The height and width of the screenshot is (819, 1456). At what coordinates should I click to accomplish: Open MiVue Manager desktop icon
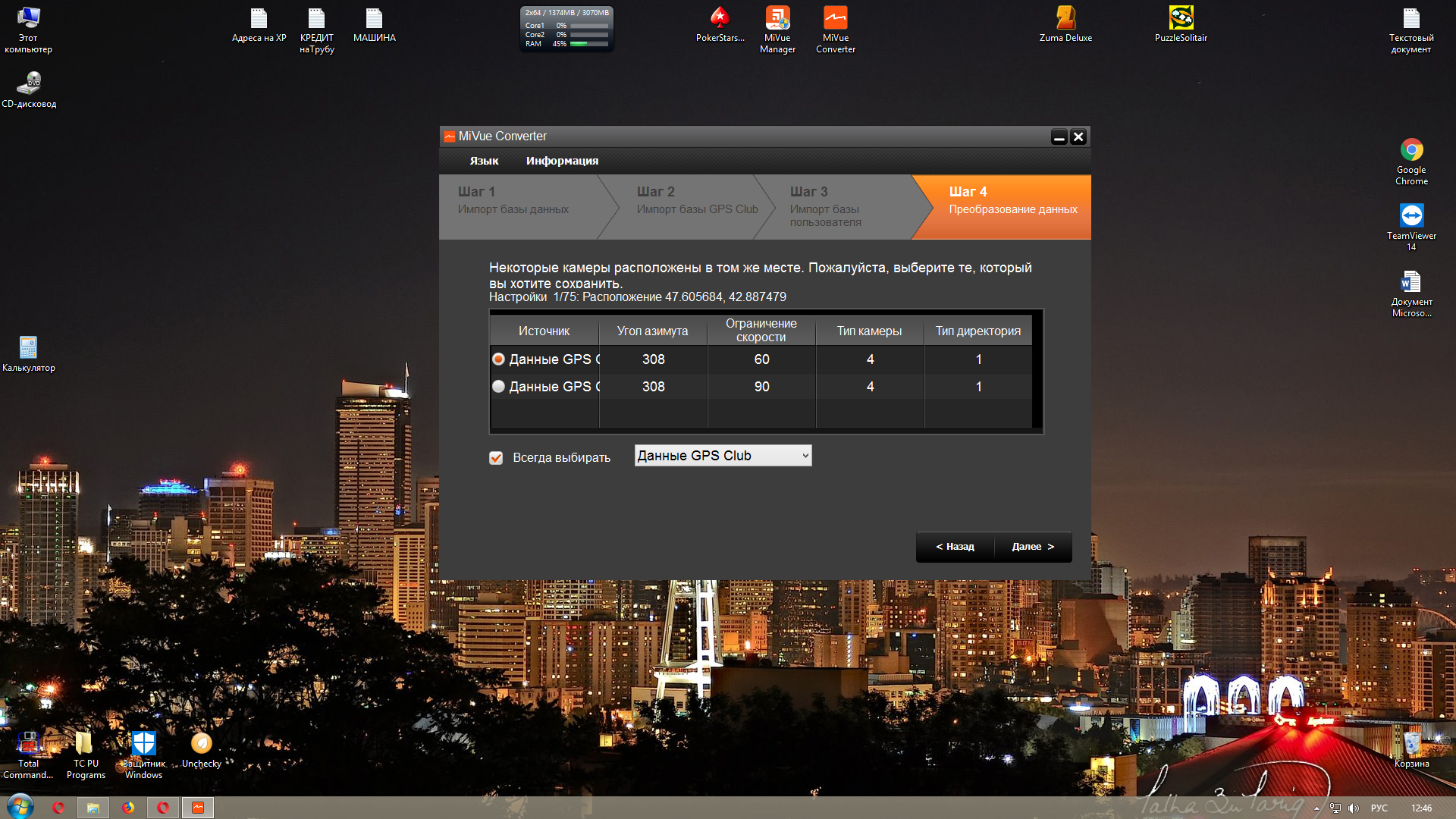click(x=777, y=18)
